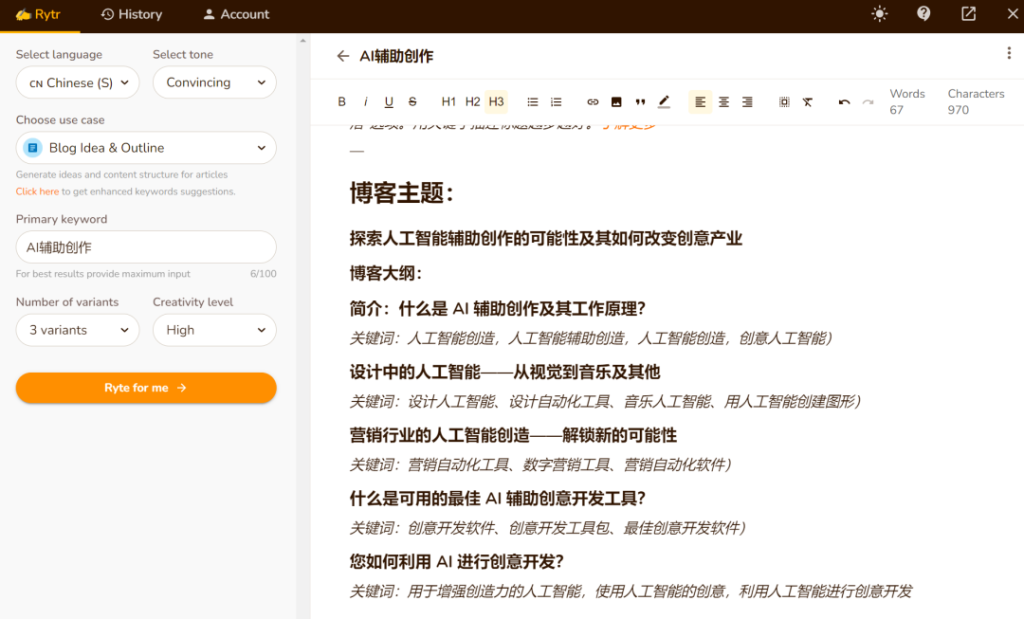Toggle H3 heading style

click(x=494, y=101)
